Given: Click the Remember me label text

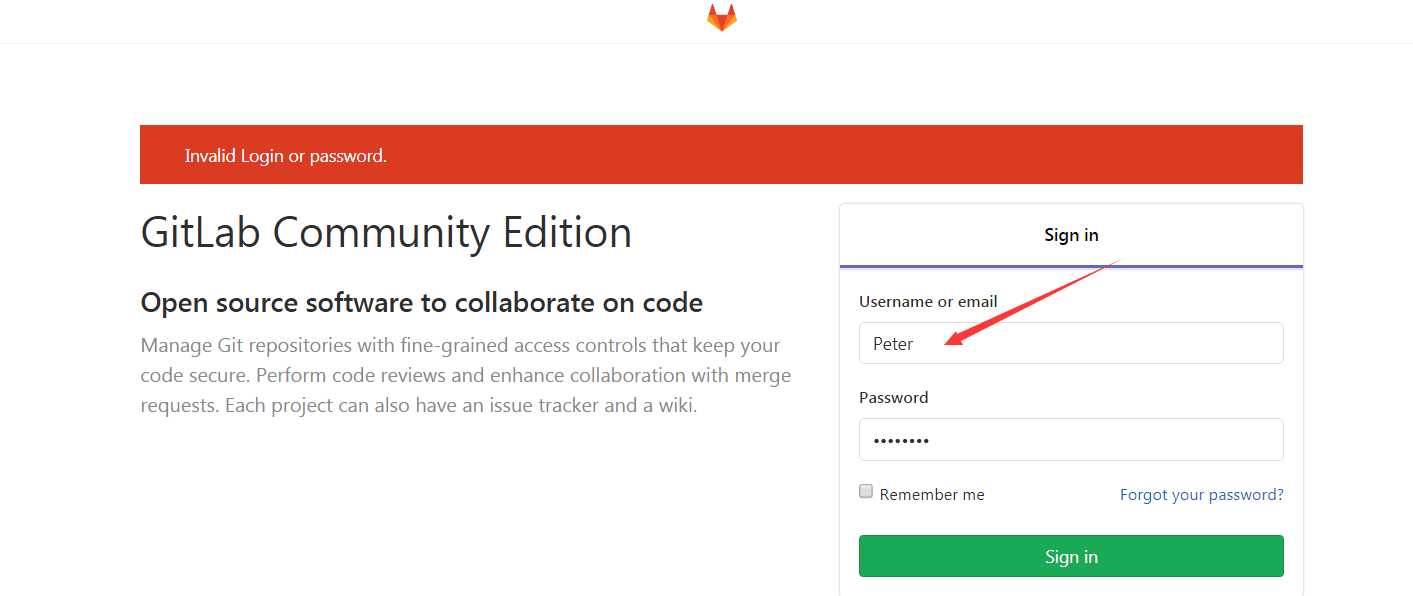Looking at the screenshot, I should (932, 495).
